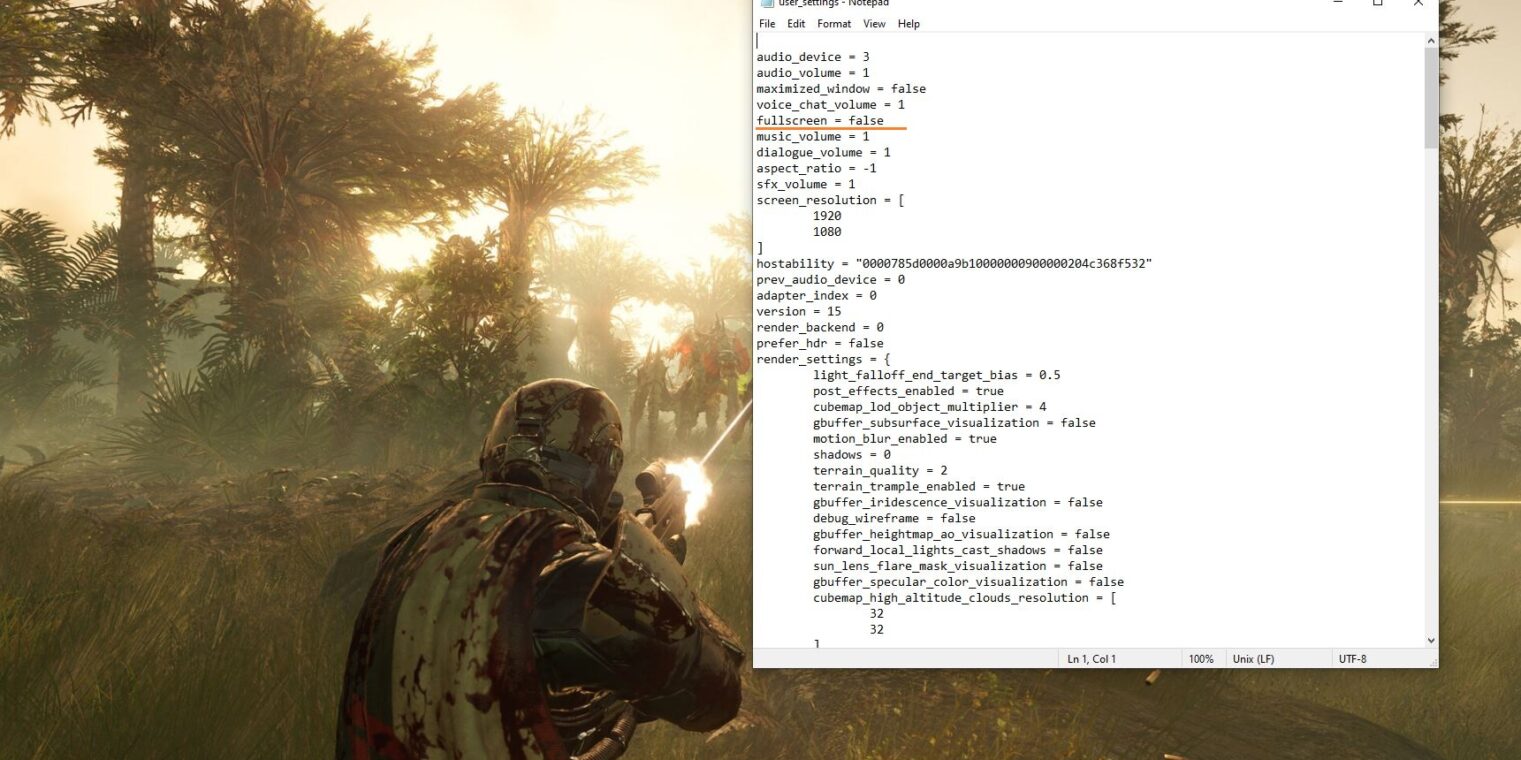
Task: Click the resolution value 1080
Action: 827,232
